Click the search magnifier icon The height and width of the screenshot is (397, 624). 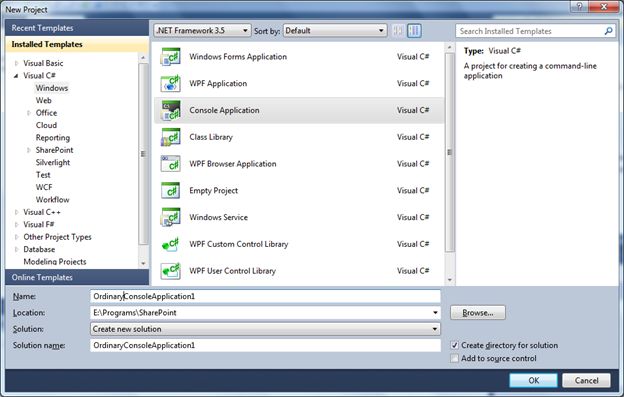click(x=608, y=31)
